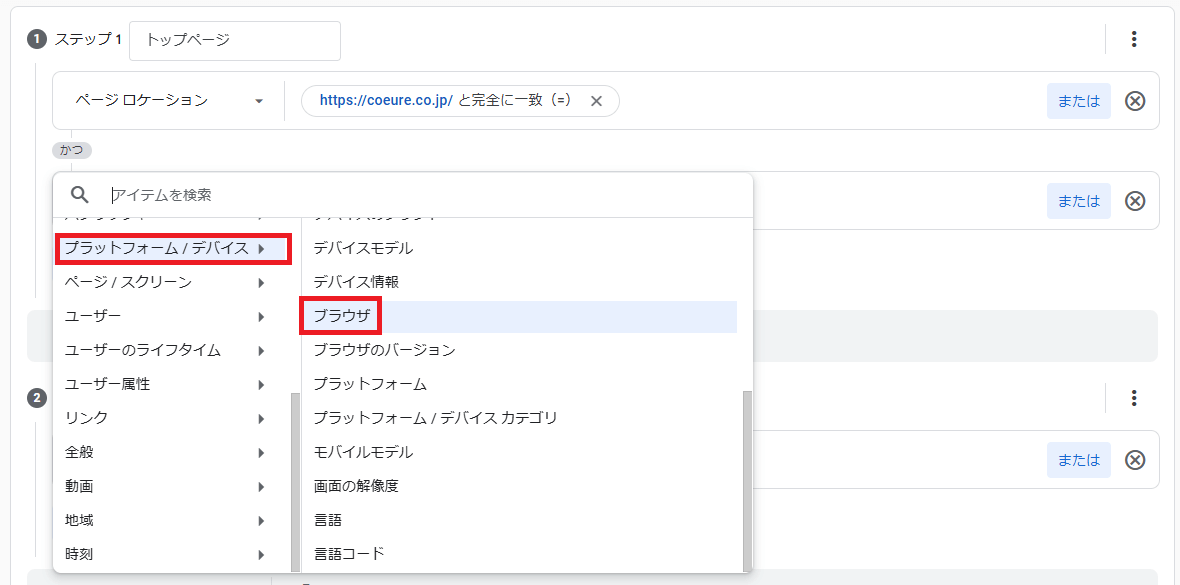This screenshot has height=585, width=1180.
Task: Remove the Step 2 condition row
Action: pyautogui.click(x=1135, y=460)
